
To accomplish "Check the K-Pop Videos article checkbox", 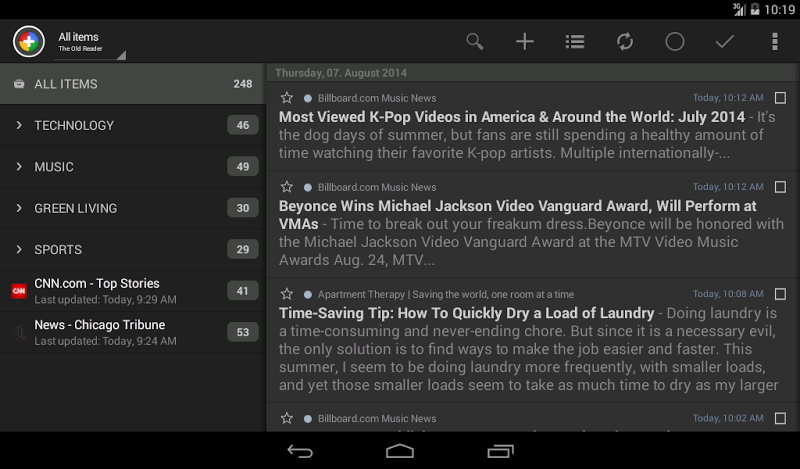I will click(x=780, y=97).
